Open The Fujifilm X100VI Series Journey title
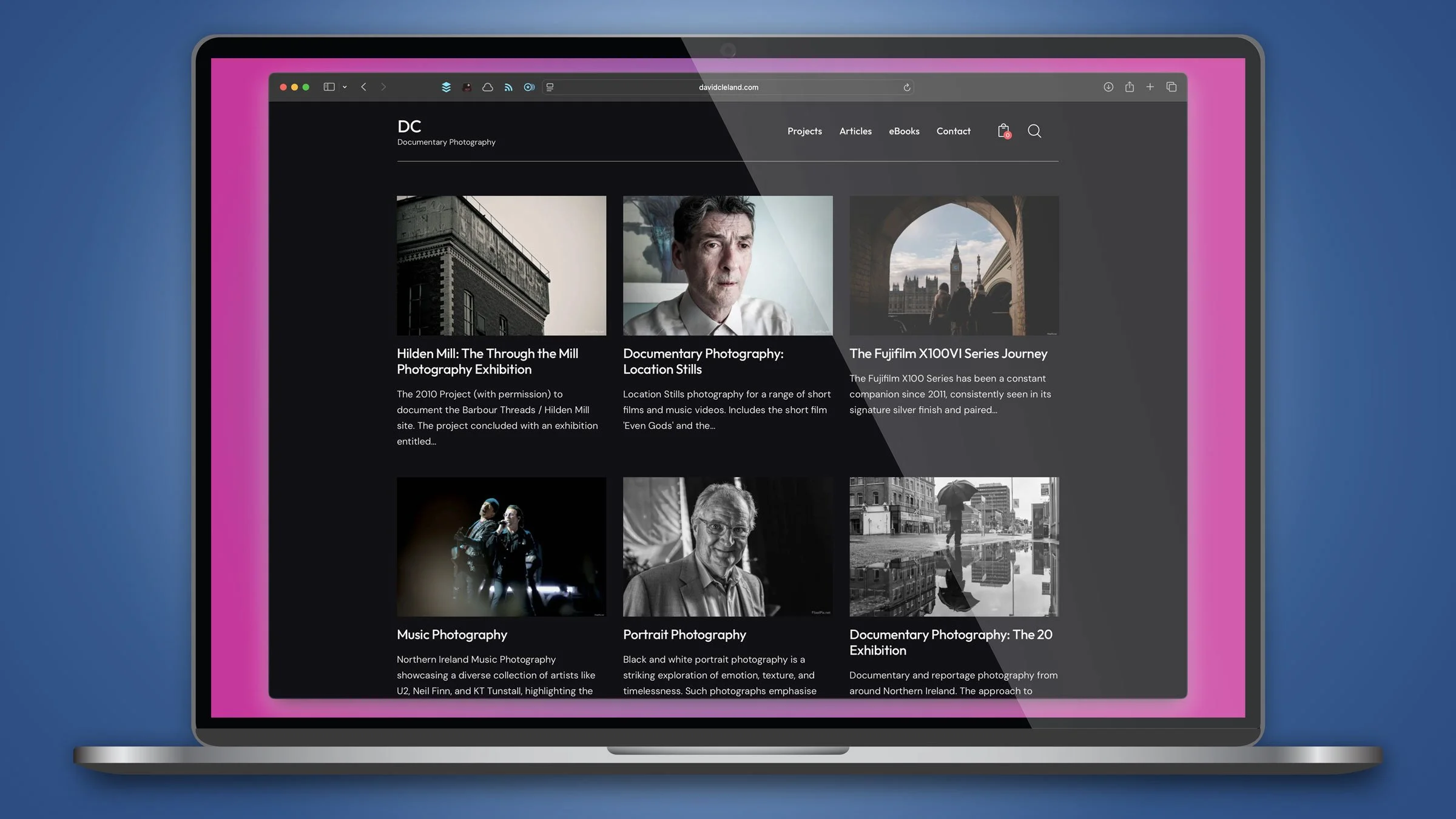1456x819 pixels. point(948,353)
